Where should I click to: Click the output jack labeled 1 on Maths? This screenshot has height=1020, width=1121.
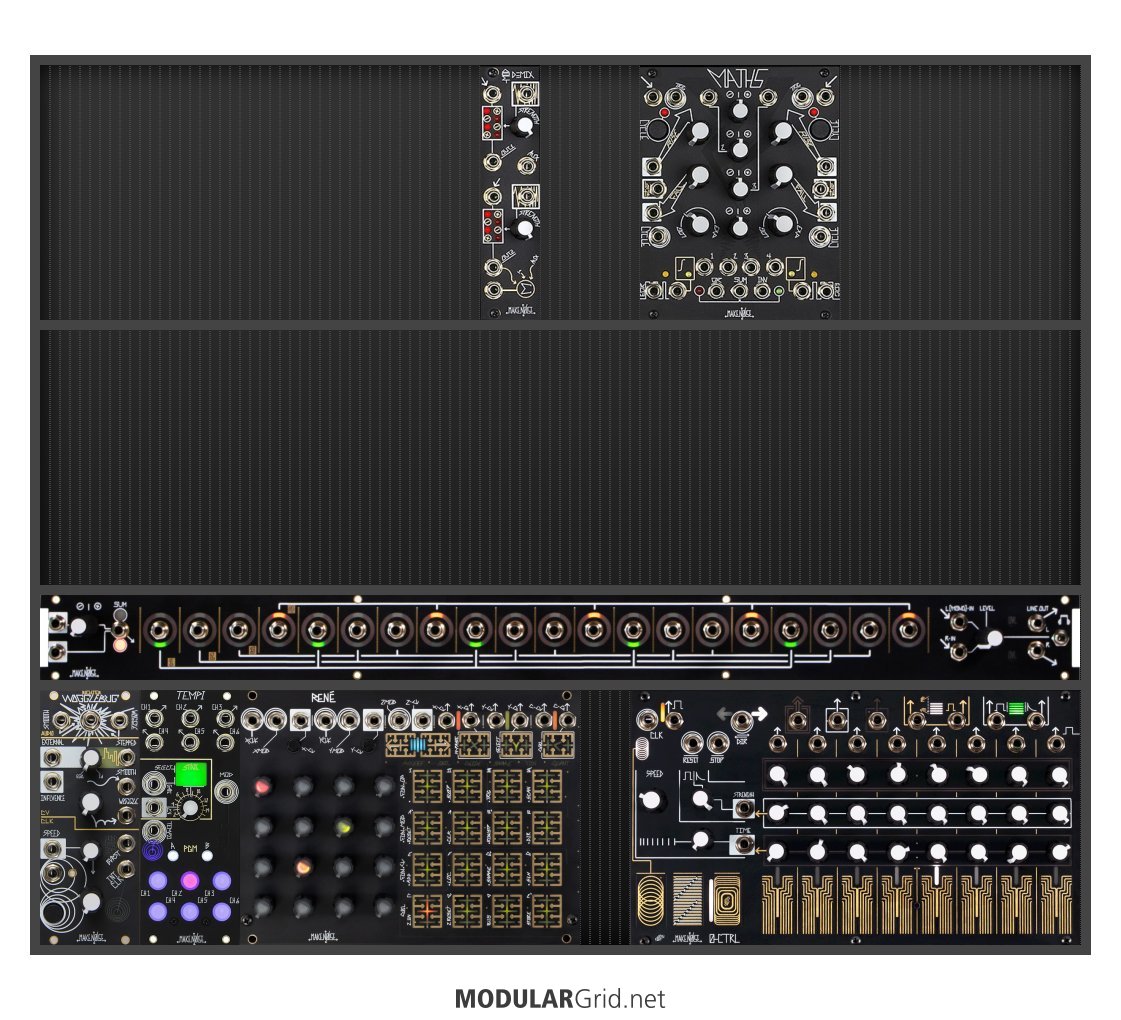coord(704,267)
